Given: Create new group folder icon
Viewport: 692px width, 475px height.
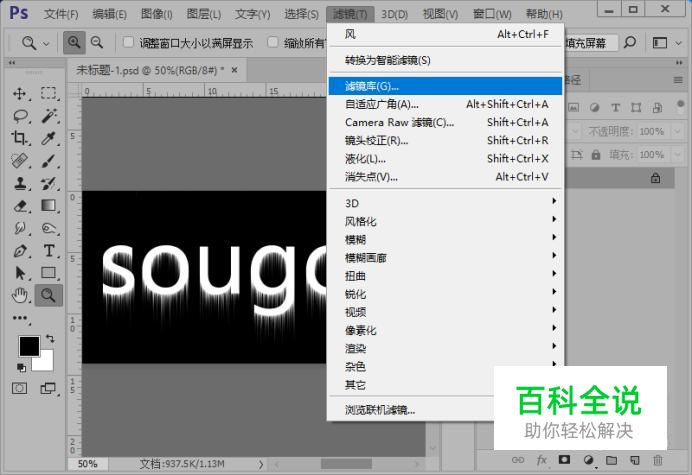Looking at the screenshot, I should [611, 460].
